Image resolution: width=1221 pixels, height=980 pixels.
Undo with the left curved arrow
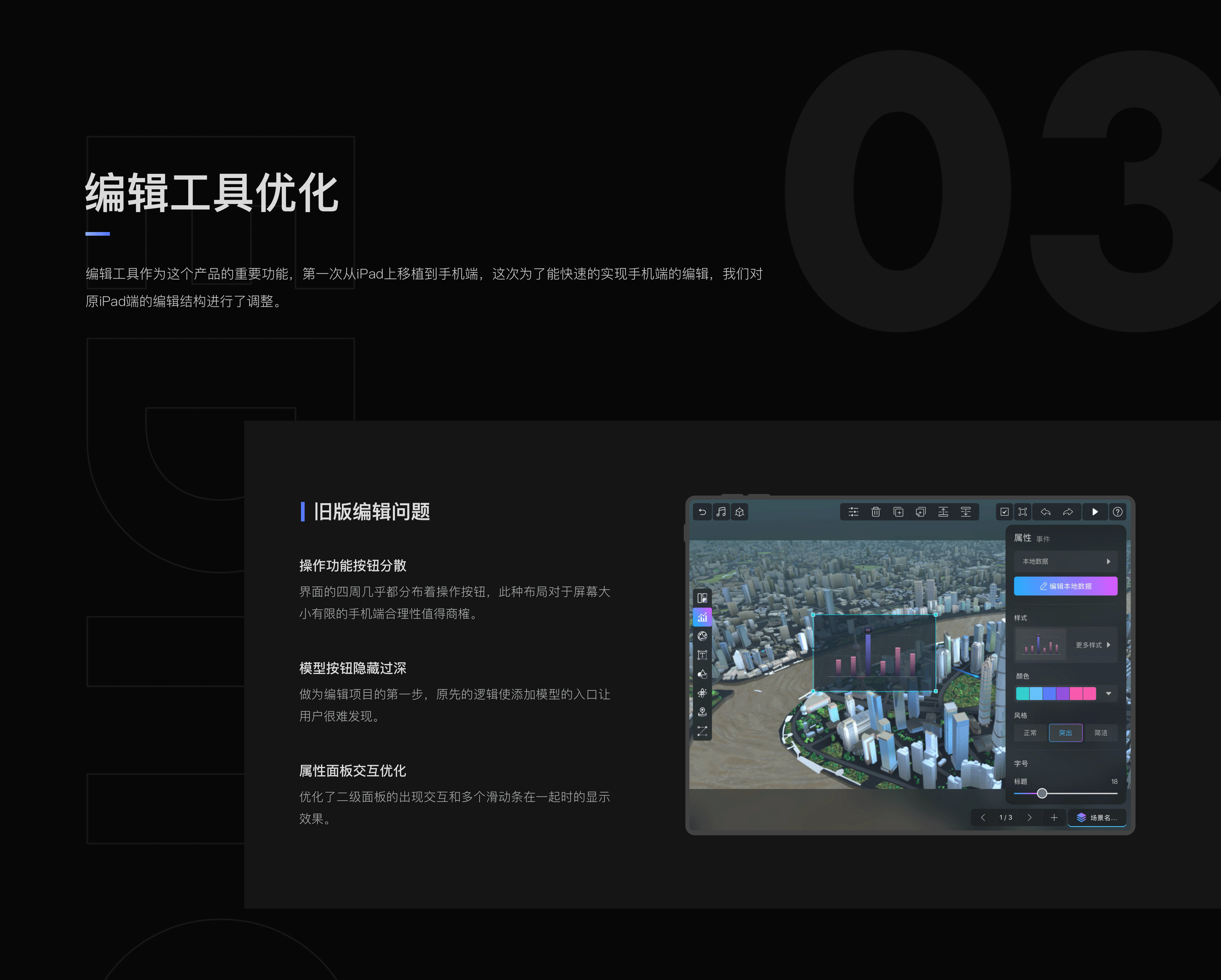click(1045, 512)
